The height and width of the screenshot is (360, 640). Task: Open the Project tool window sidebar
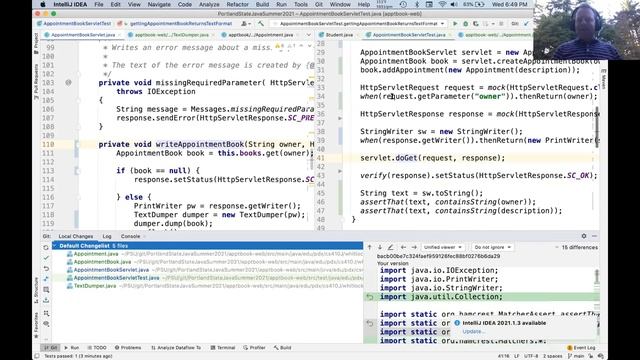[x=36, y=43]
